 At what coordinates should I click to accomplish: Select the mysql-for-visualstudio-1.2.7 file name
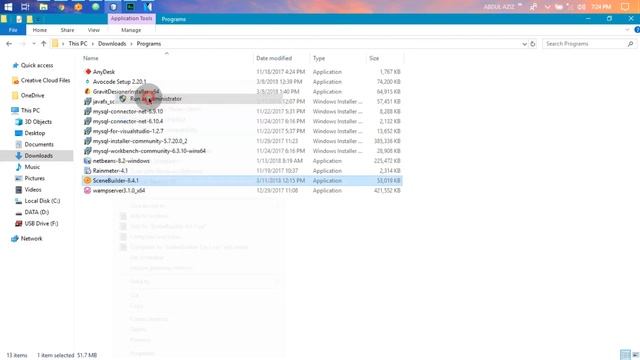[x=128, y=131]
